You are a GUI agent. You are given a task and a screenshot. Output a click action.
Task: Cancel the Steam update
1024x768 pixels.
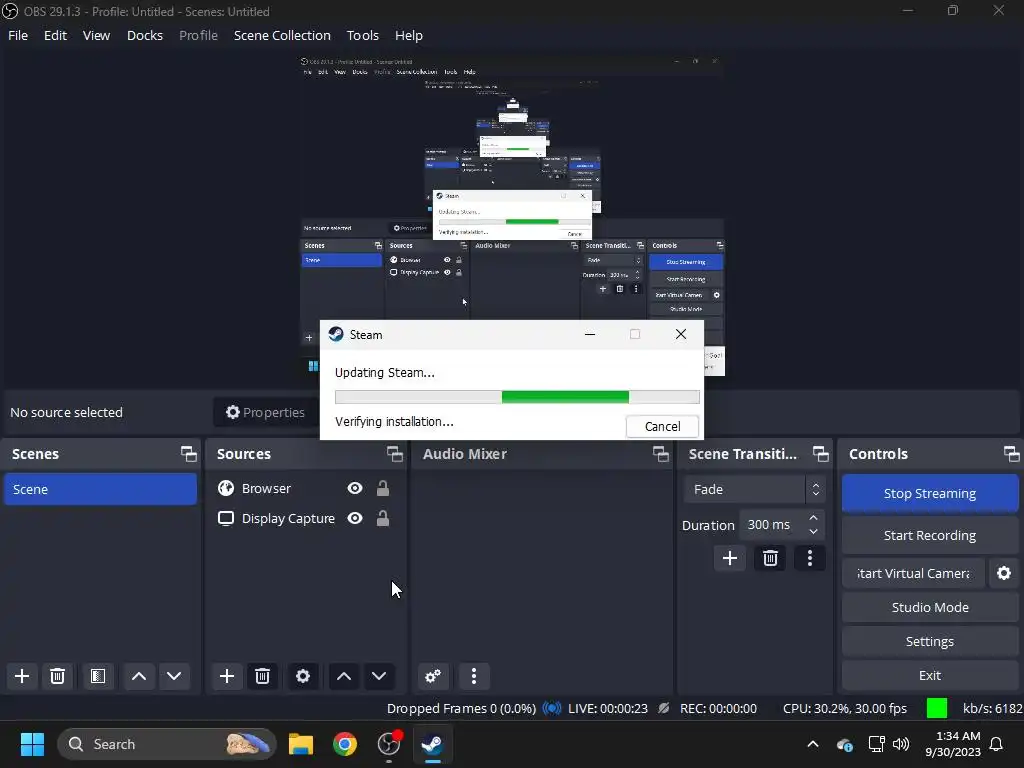point(662,426)
